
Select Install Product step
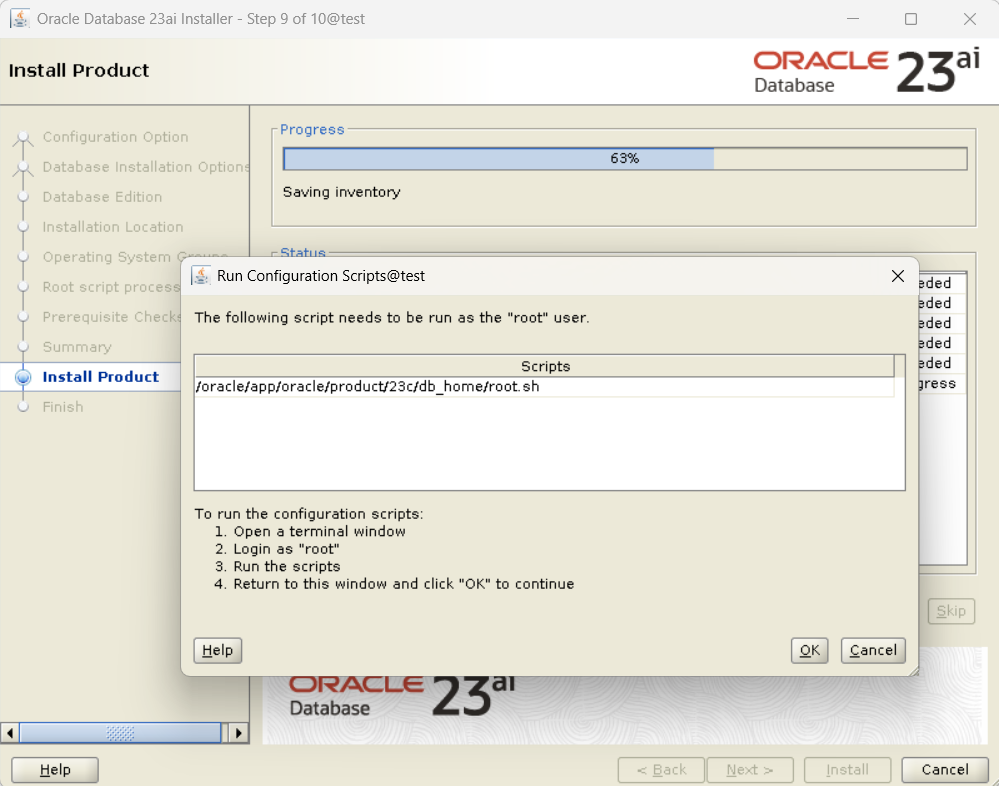coord(101,376)
